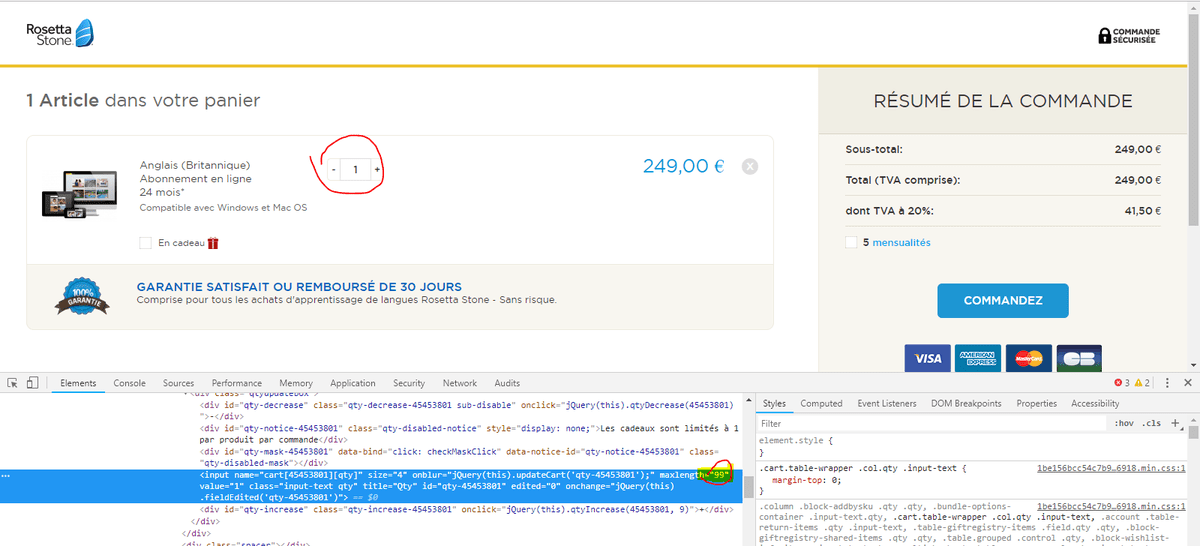Screen dimensions: 1200x546
Task: Click the CB card logo
Action: tap(1078, 358)
